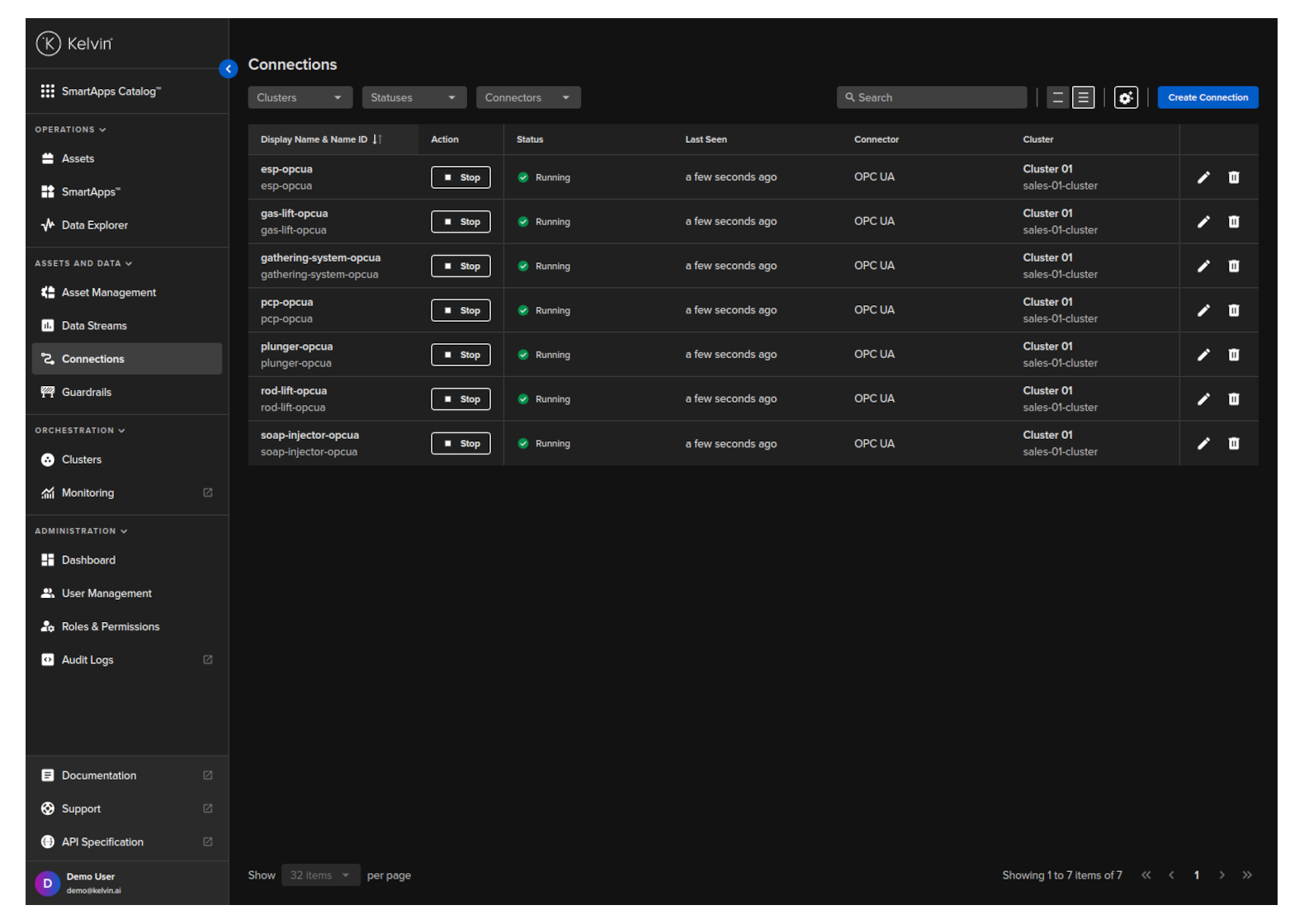Switch to expanded row density view

click(1083, 97)
